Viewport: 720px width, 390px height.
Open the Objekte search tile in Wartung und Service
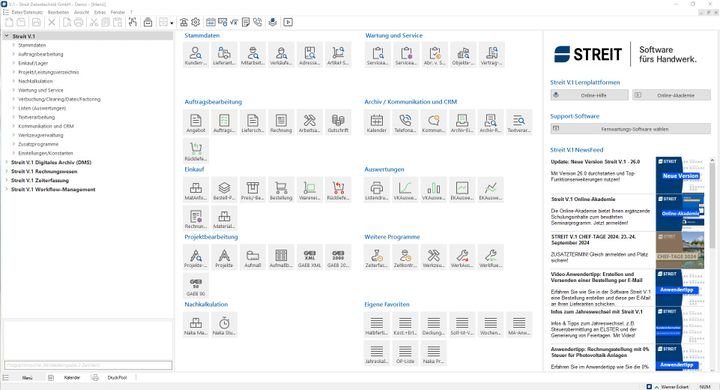coord(463,55)
